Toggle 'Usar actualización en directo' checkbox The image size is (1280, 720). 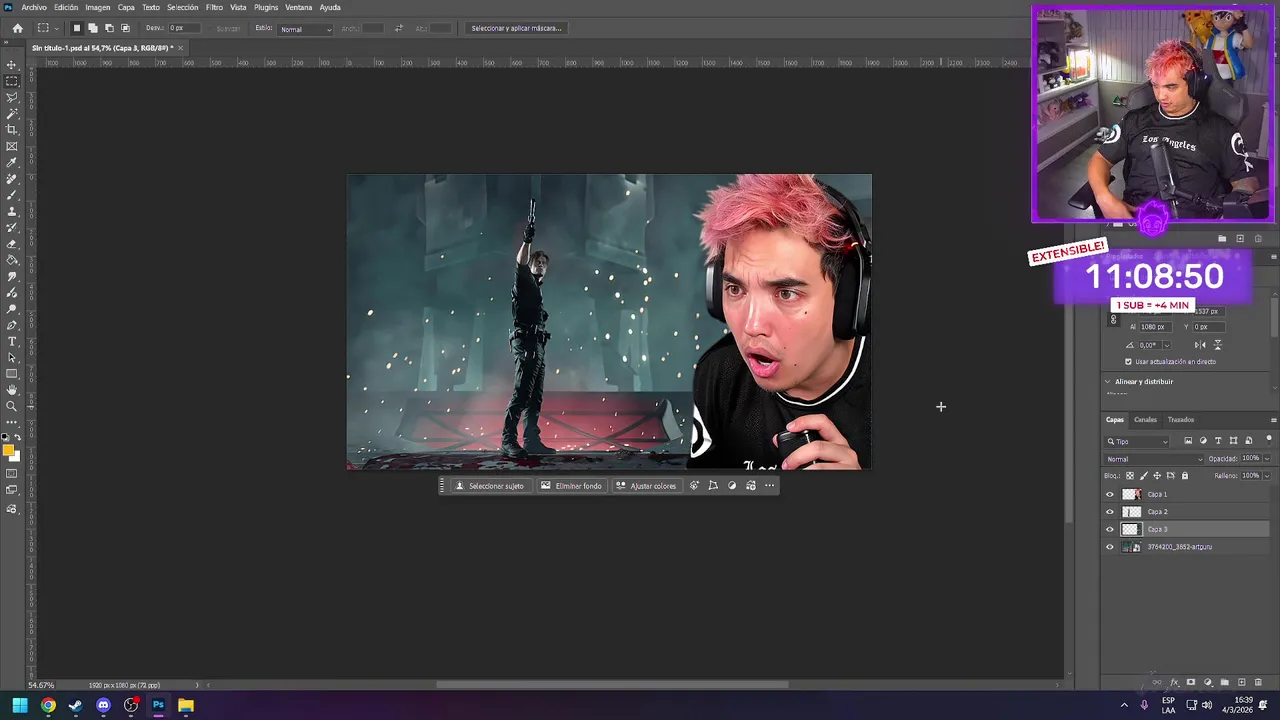coord(1128,362)
